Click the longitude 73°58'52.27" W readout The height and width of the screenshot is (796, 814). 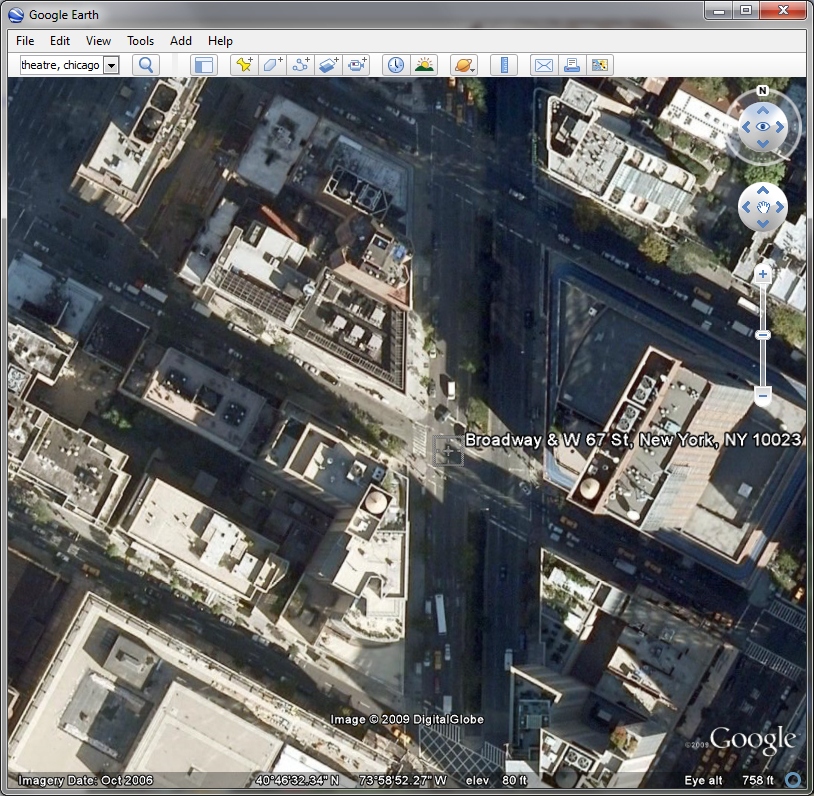(x=403, y=780)
